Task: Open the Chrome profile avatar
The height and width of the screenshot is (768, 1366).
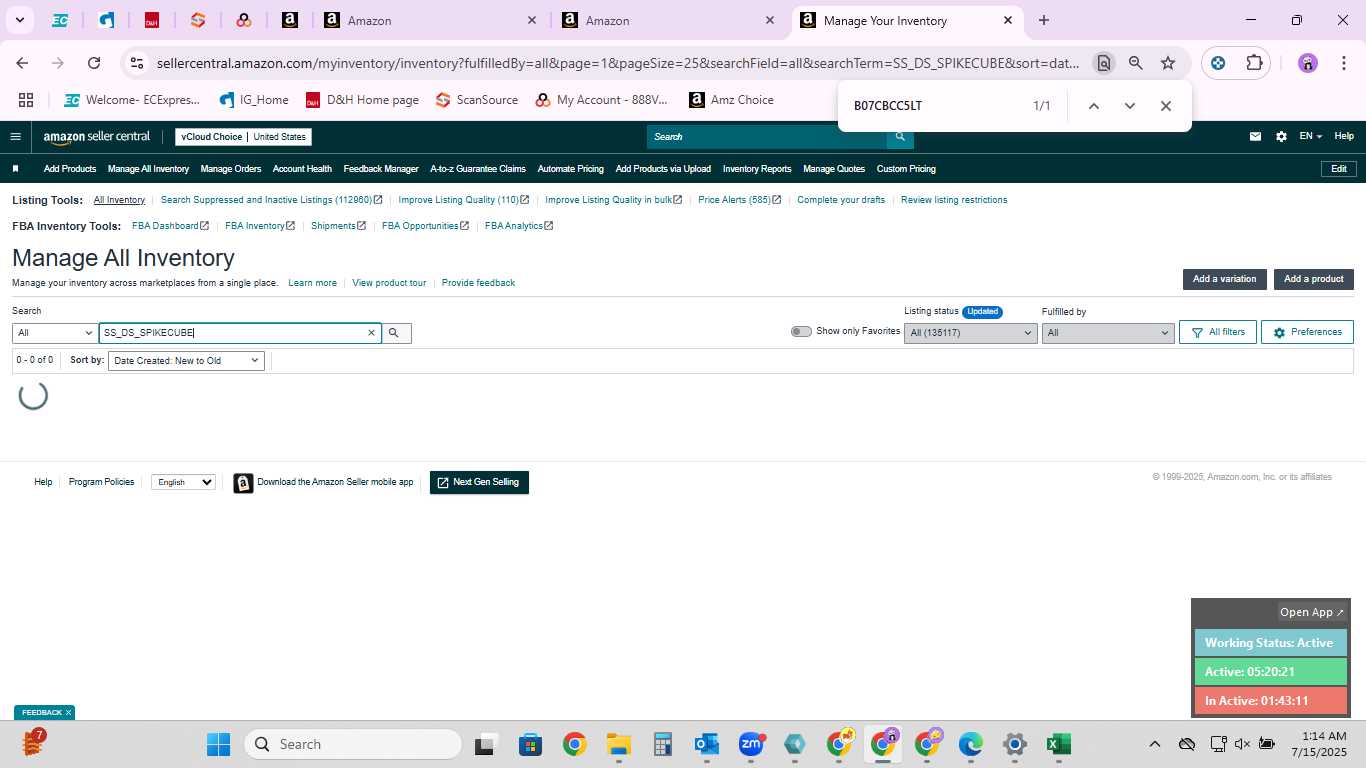Action: pos(1308,63)
